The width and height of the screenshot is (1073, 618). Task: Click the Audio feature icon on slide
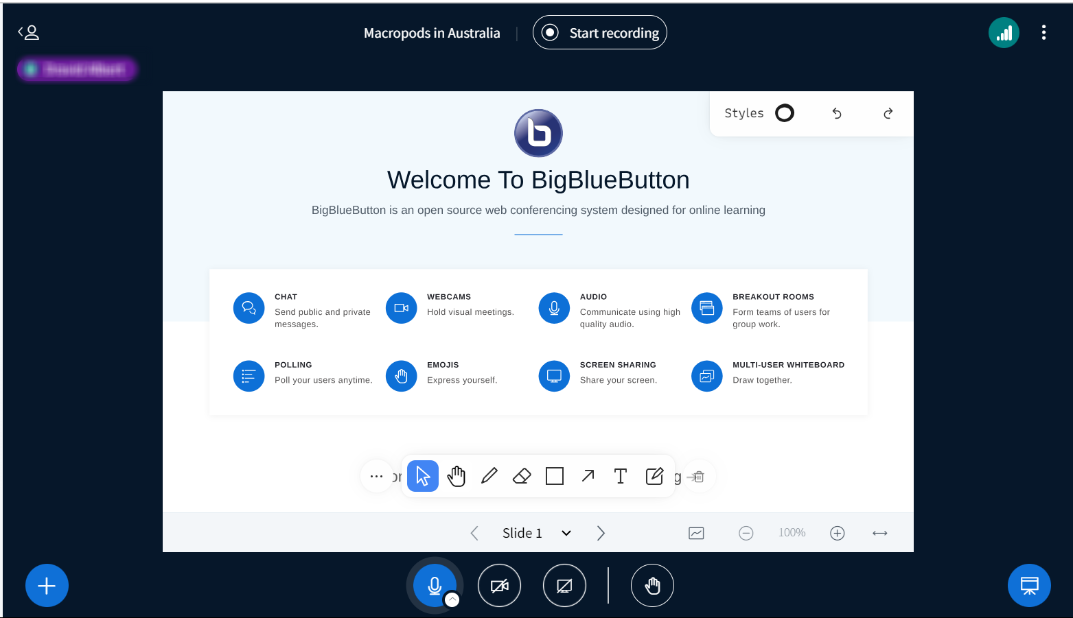tap(554, 308)
